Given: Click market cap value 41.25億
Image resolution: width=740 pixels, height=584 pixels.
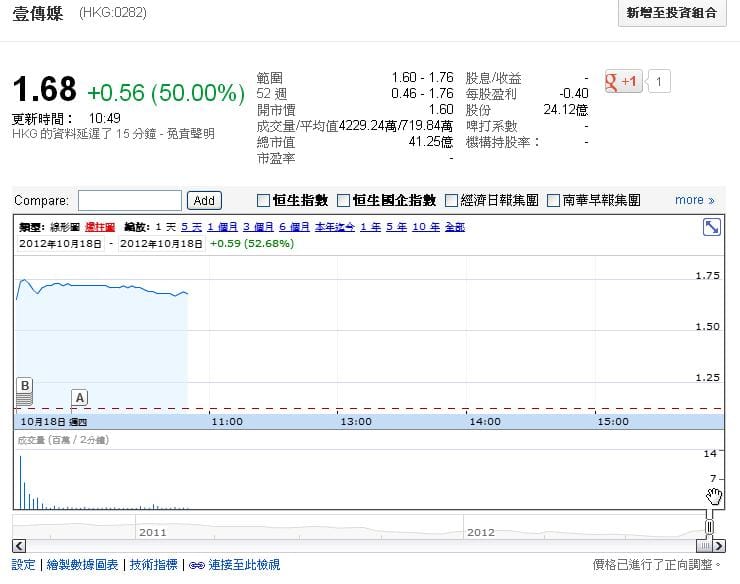Looking at the screenshot, I should pos(431,142).
